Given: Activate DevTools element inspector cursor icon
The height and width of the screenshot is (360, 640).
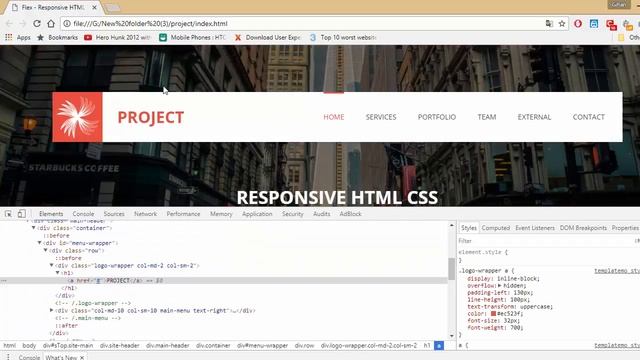Looking at the screenshot, I should (x=8, y=213).
